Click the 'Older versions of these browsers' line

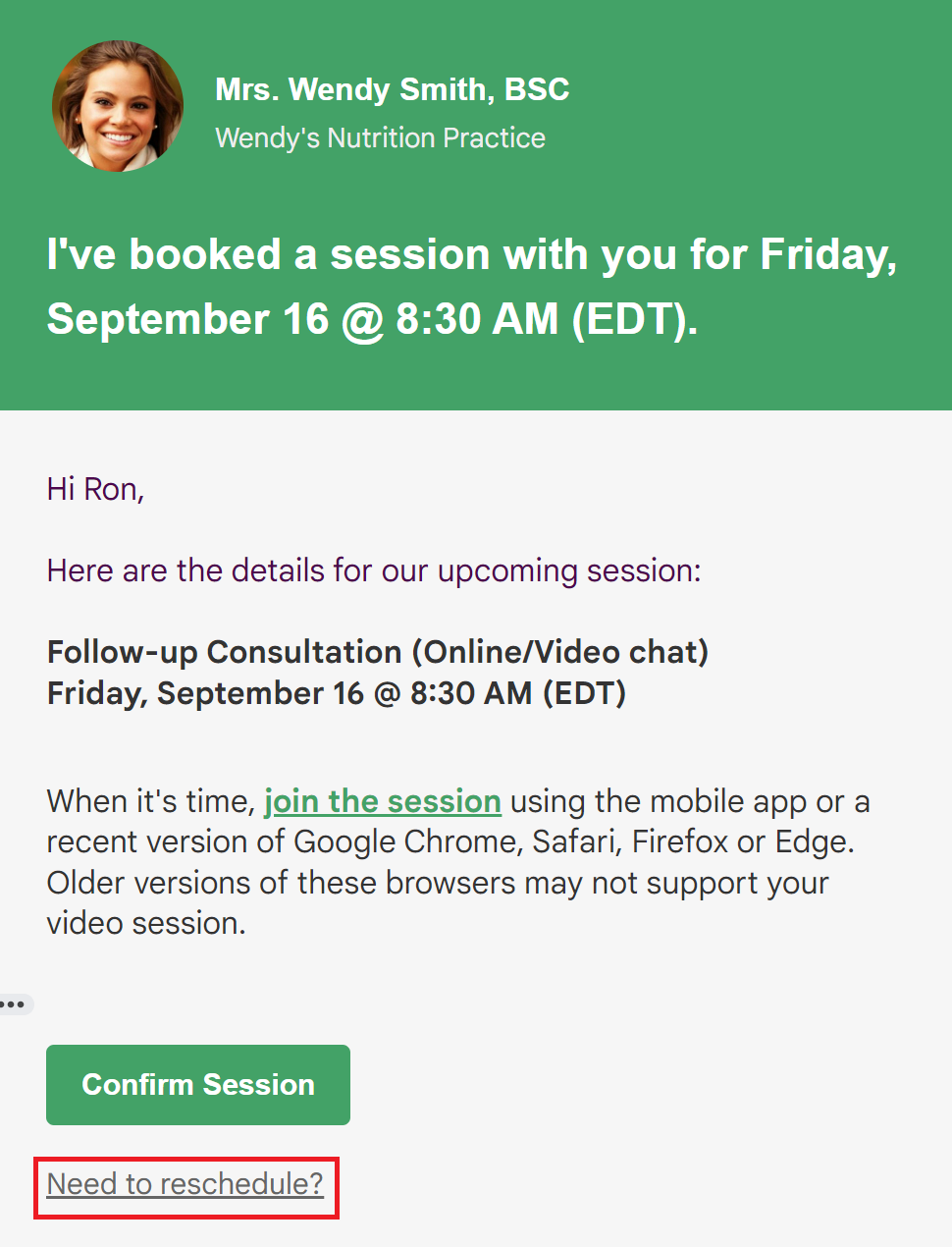pyautogui.click(x=438, y=883)
